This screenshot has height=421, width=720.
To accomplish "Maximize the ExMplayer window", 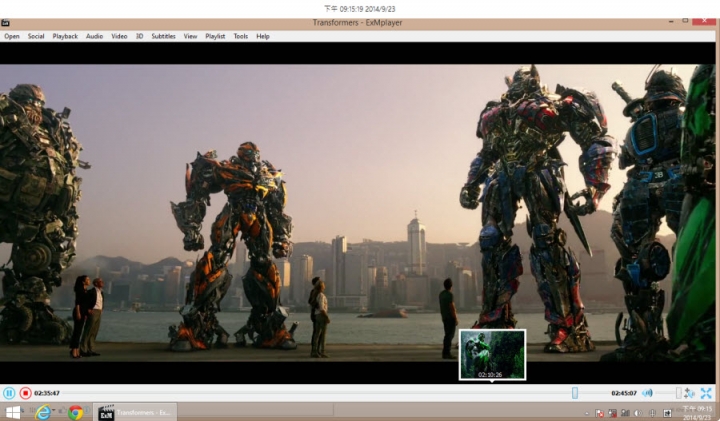I will pyautogui.click(x=685, y=21).
